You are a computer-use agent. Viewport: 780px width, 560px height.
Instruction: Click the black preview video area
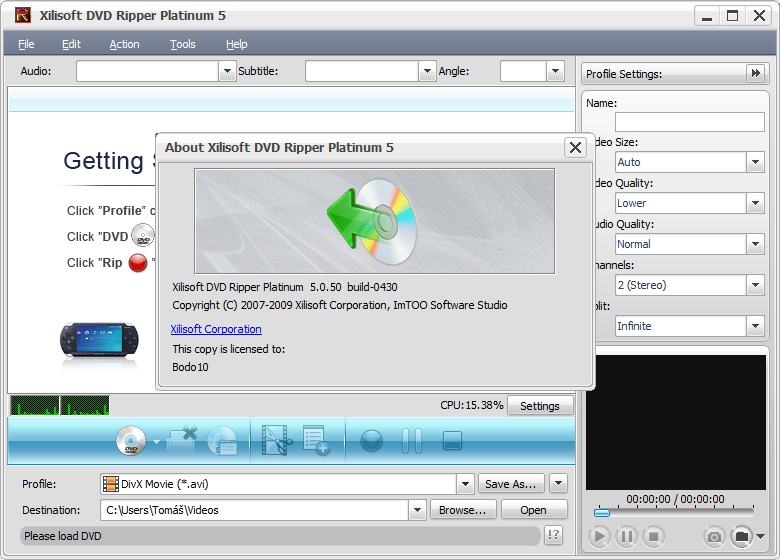(676, 422)
